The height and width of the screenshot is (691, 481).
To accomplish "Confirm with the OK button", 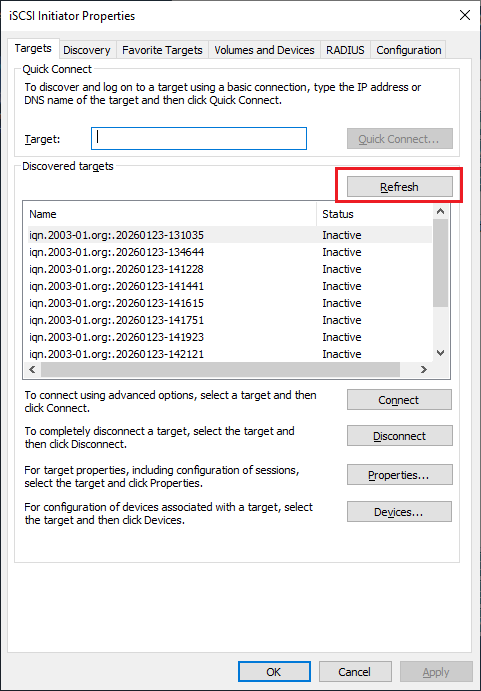I will 274,672.
